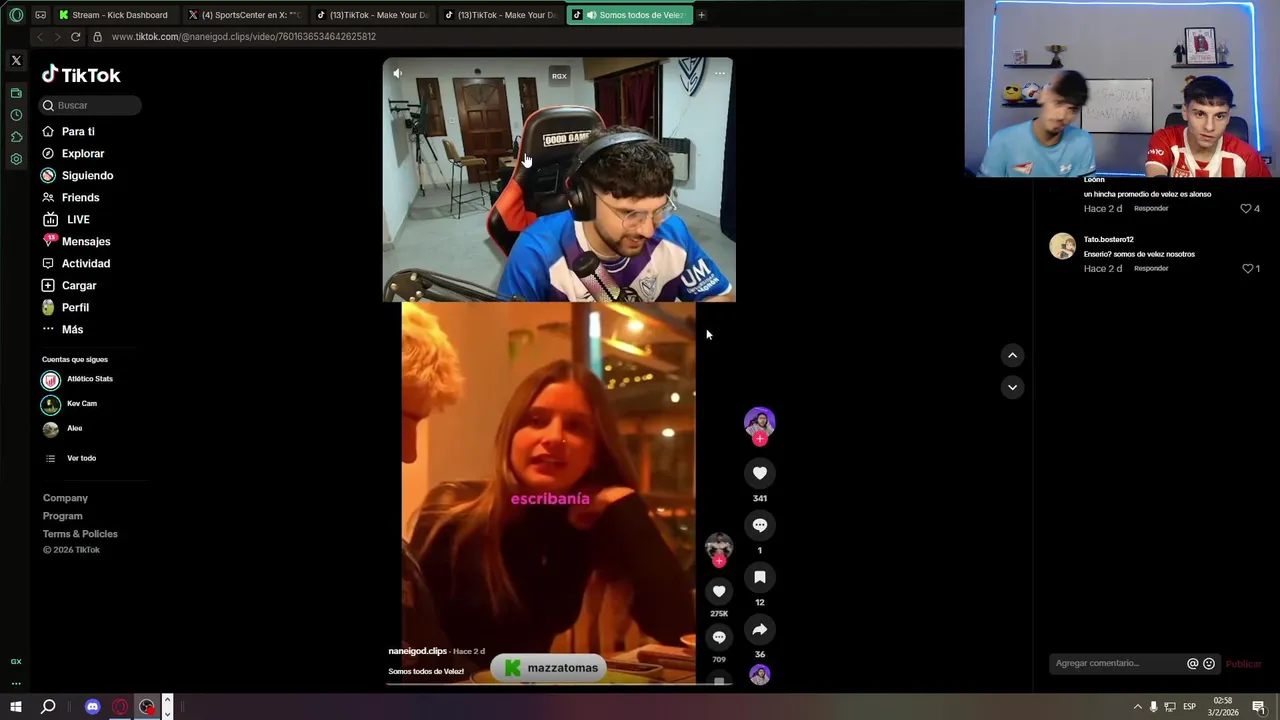Open naneigod.clips author name
1280x720 pixels.
[x=418, y=651]
